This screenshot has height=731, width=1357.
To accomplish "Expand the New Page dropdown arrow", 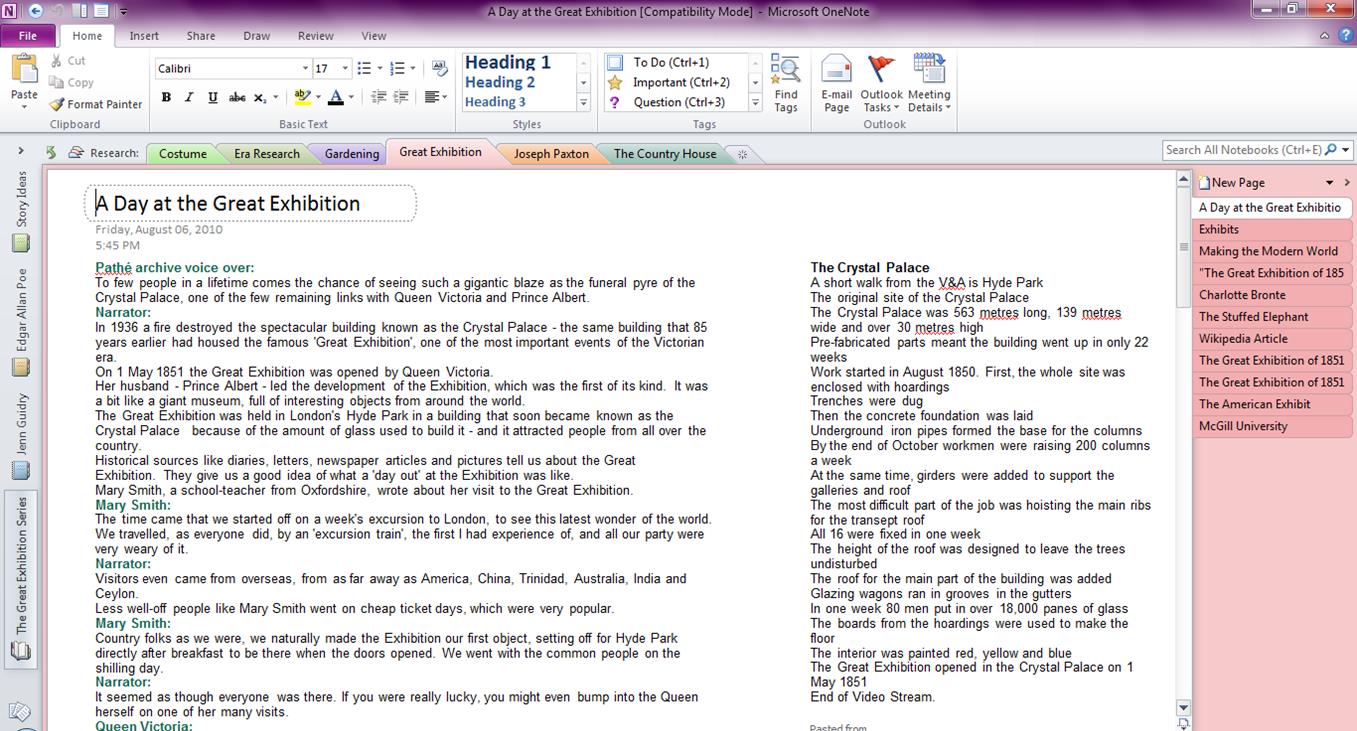I will coord(1329,183).
